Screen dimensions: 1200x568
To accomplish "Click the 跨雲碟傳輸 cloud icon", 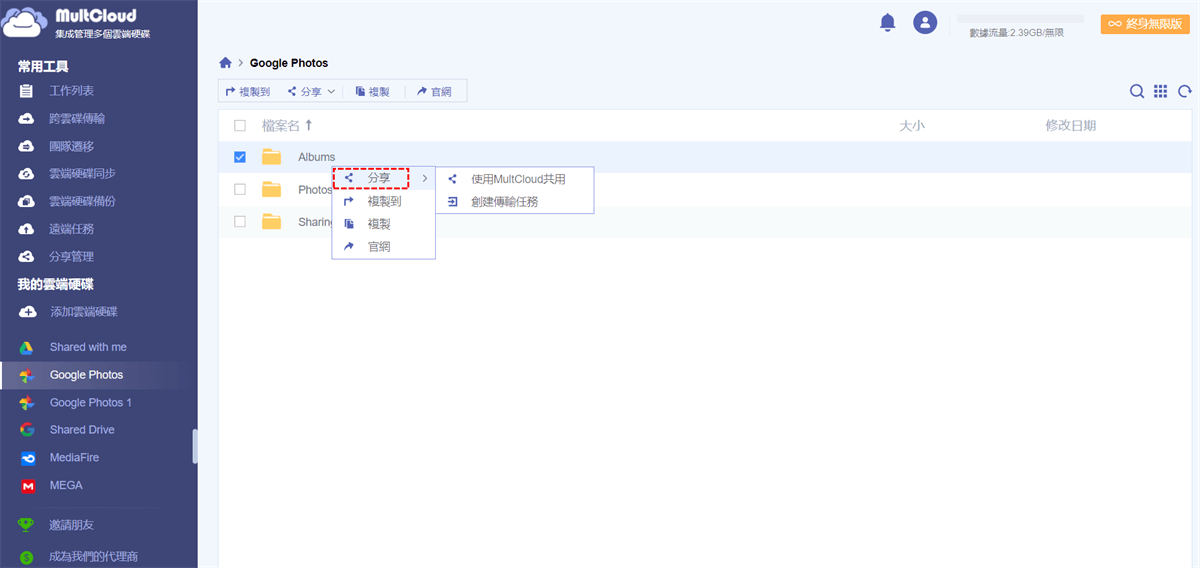I will tap(27, 118).
